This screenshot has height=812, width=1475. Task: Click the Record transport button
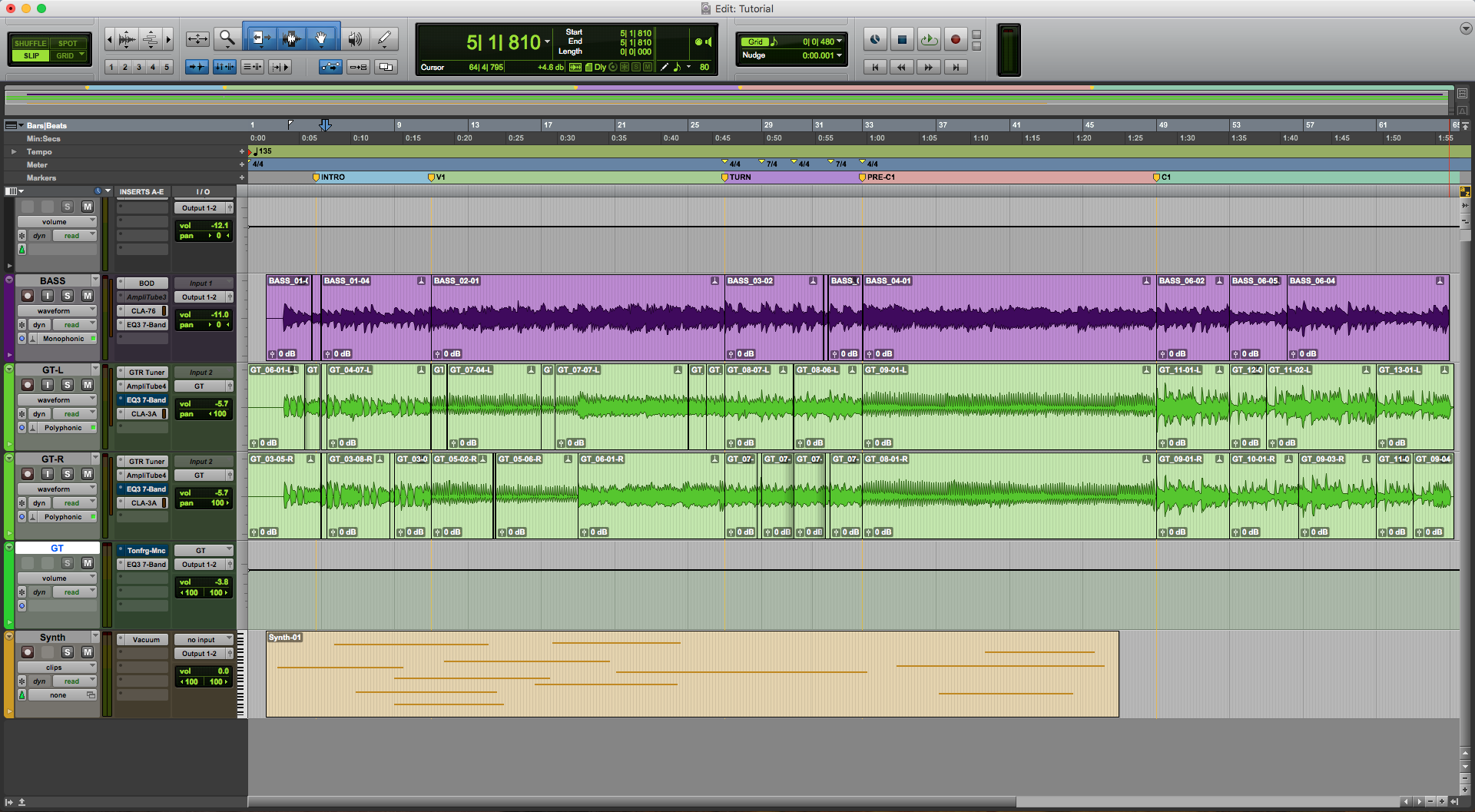pos(956,39)
